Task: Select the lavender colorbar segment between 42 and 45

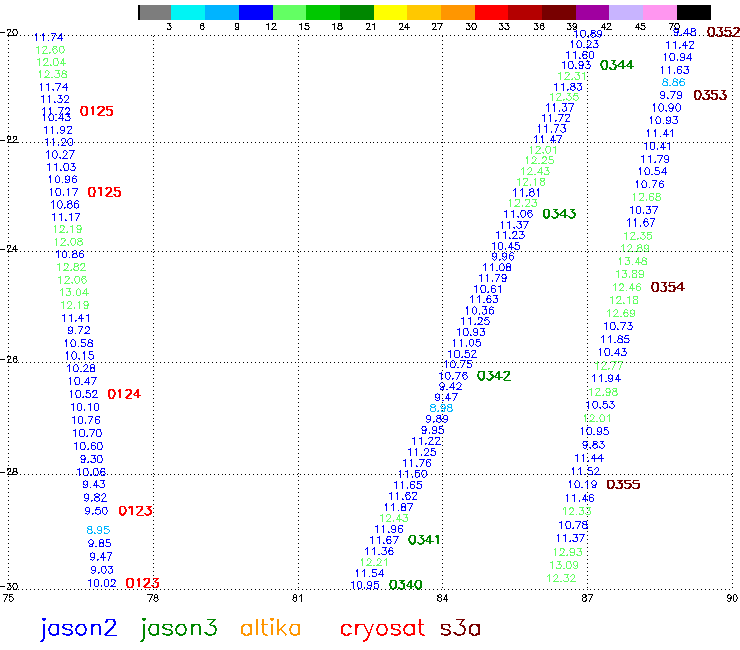Action: click(626, 12)
